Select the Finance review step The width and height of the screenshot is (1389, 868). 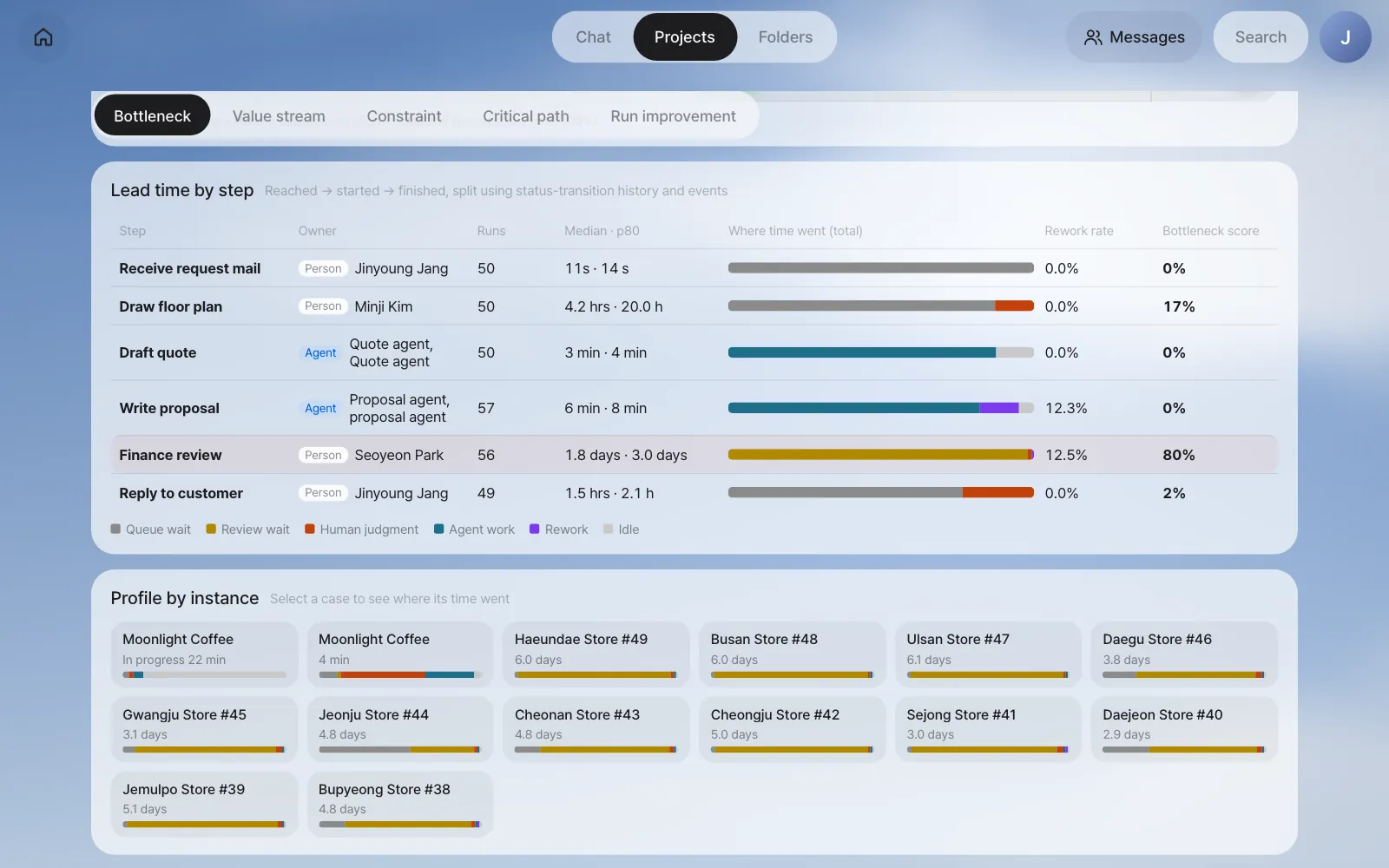coord(694,455)
